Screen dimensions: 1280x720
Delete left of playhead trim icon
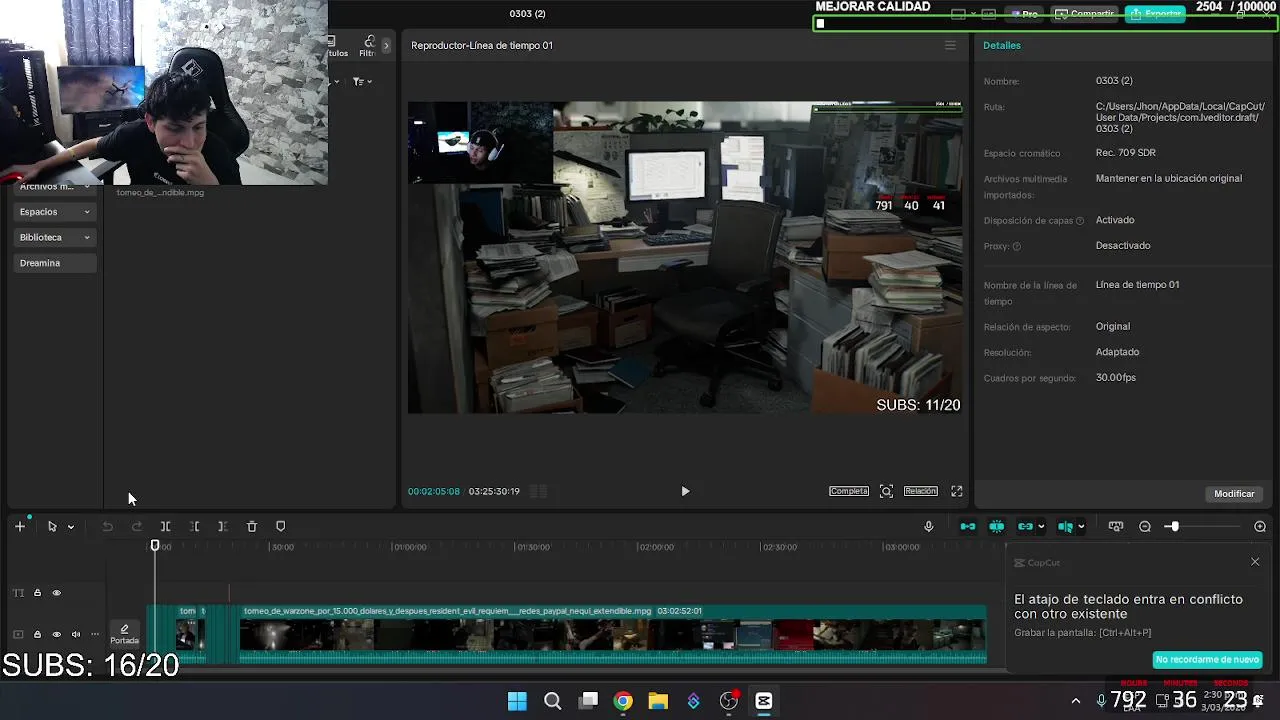[195, 526]
